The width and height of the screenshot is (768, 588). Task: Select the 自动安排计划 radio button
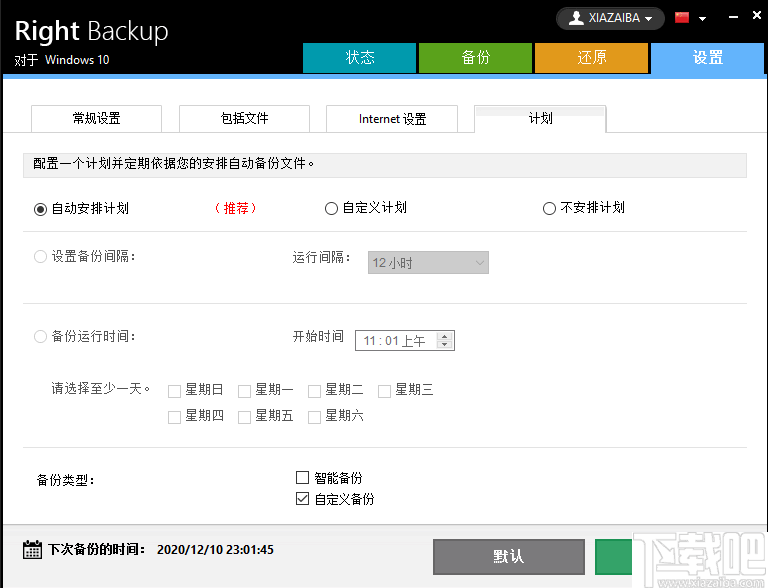(40, 209)
